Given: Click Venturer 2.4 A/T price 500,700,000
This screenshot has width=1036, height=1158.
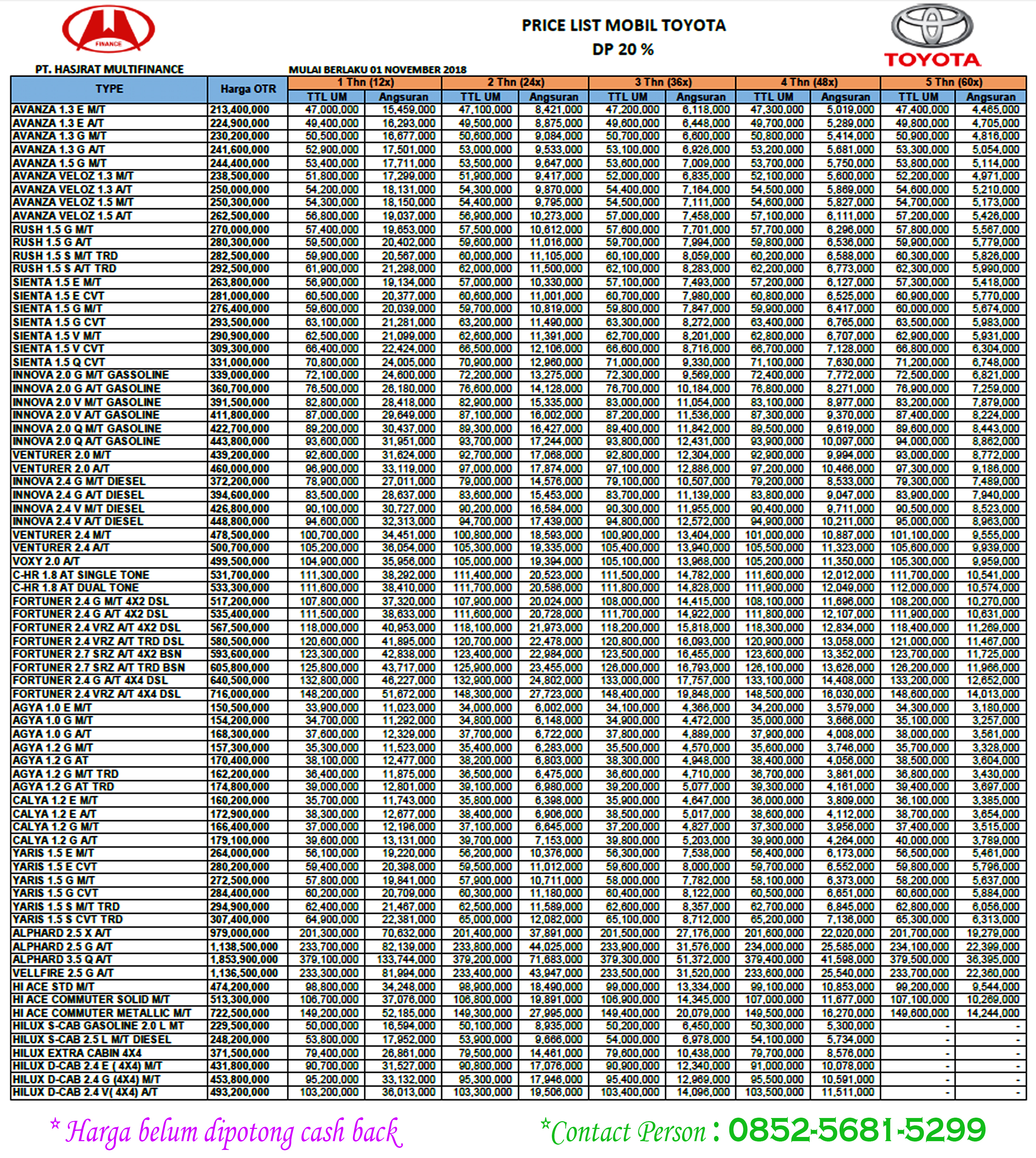Looking at the screenshot, I should (x=239, y=548).
